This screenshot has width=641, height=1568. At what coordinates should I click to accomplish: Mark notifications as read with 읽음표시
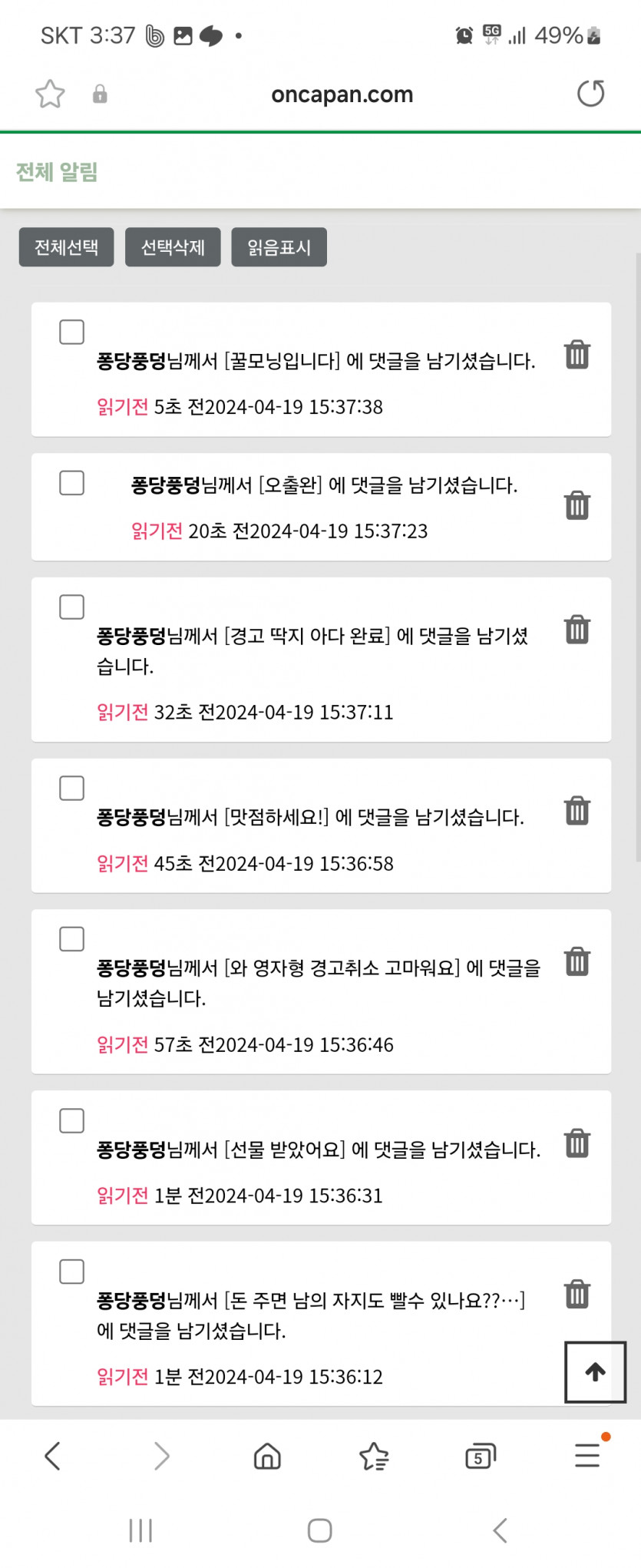(279, 247)
